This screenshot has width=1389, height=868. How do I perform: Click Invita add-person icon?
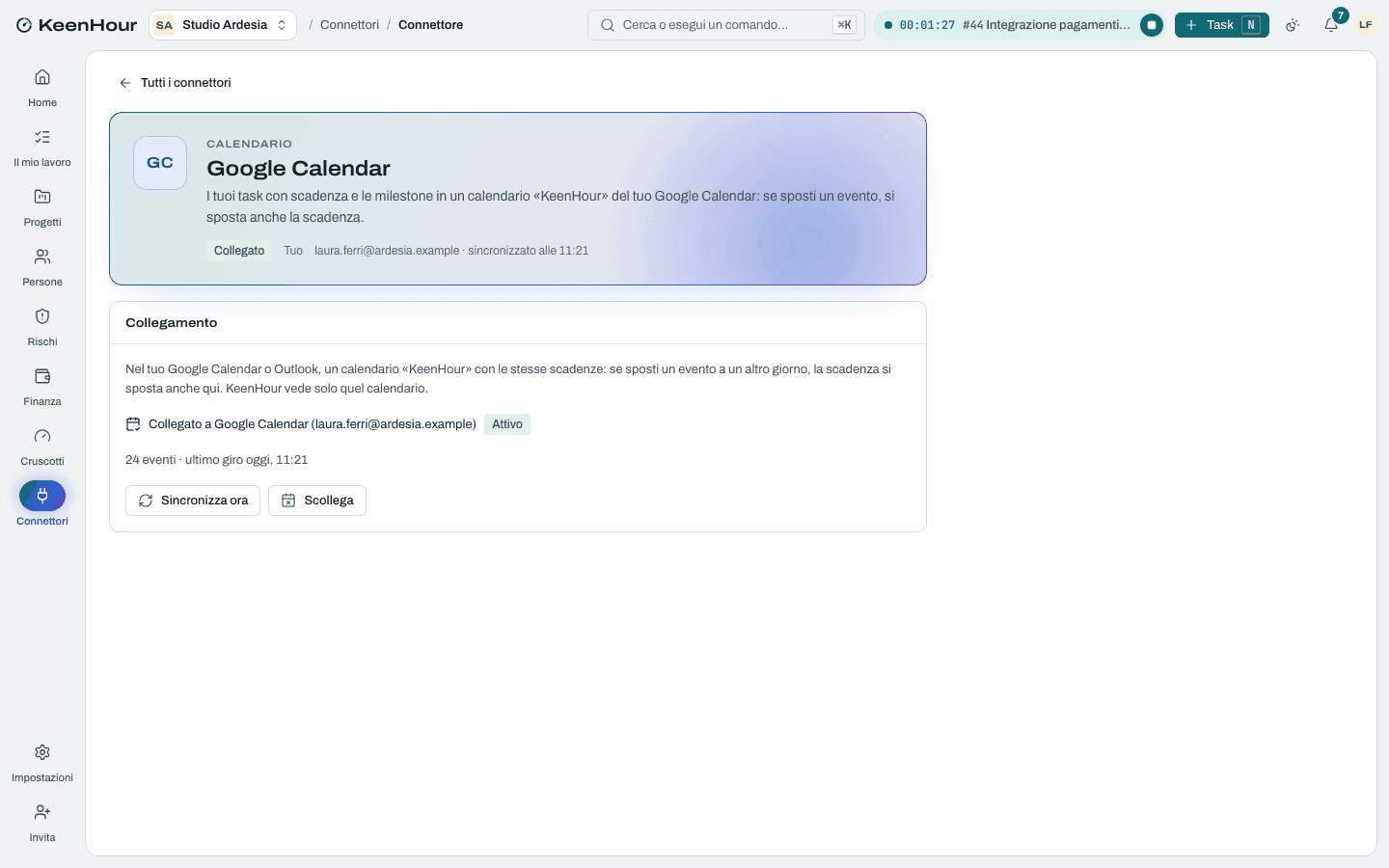[x=42, y=812]
